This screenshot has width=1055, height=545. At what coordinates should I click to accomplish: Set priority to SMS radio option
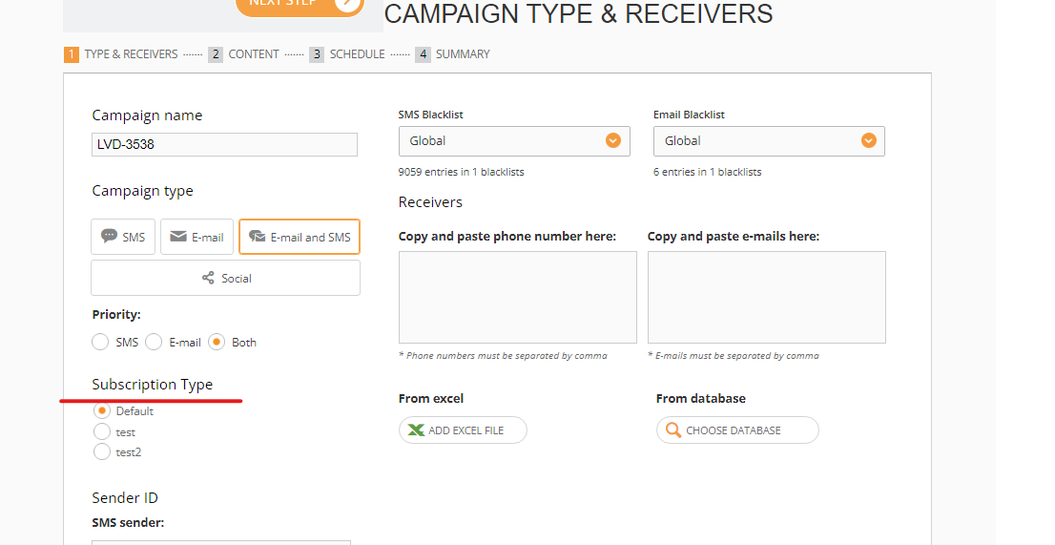pyautogui.click(x=100, y=342)
